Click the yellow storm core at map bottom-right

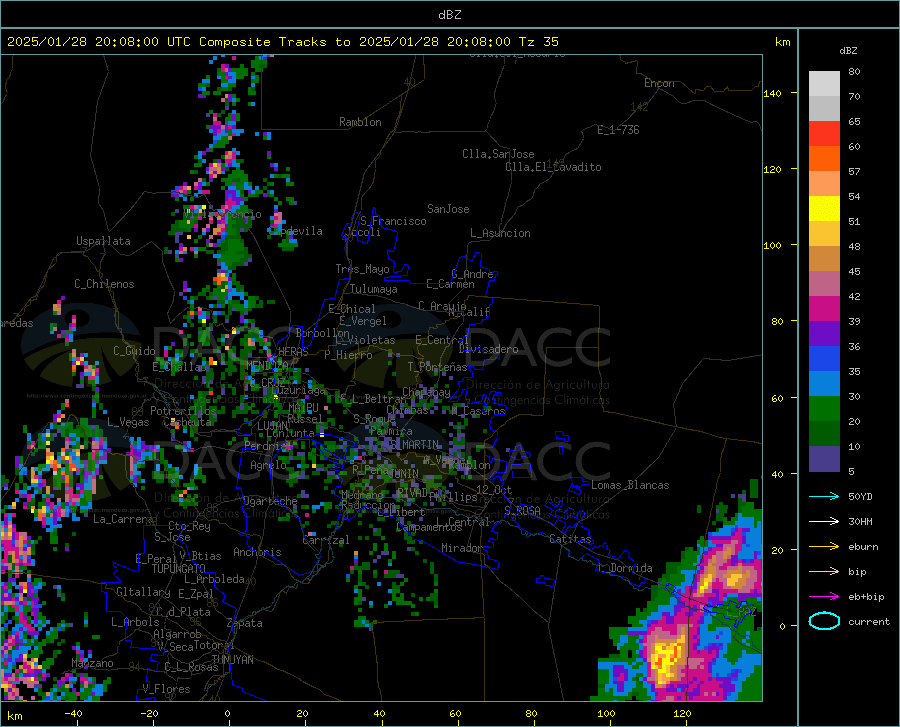pyautogui.click(x=668, y=659)
